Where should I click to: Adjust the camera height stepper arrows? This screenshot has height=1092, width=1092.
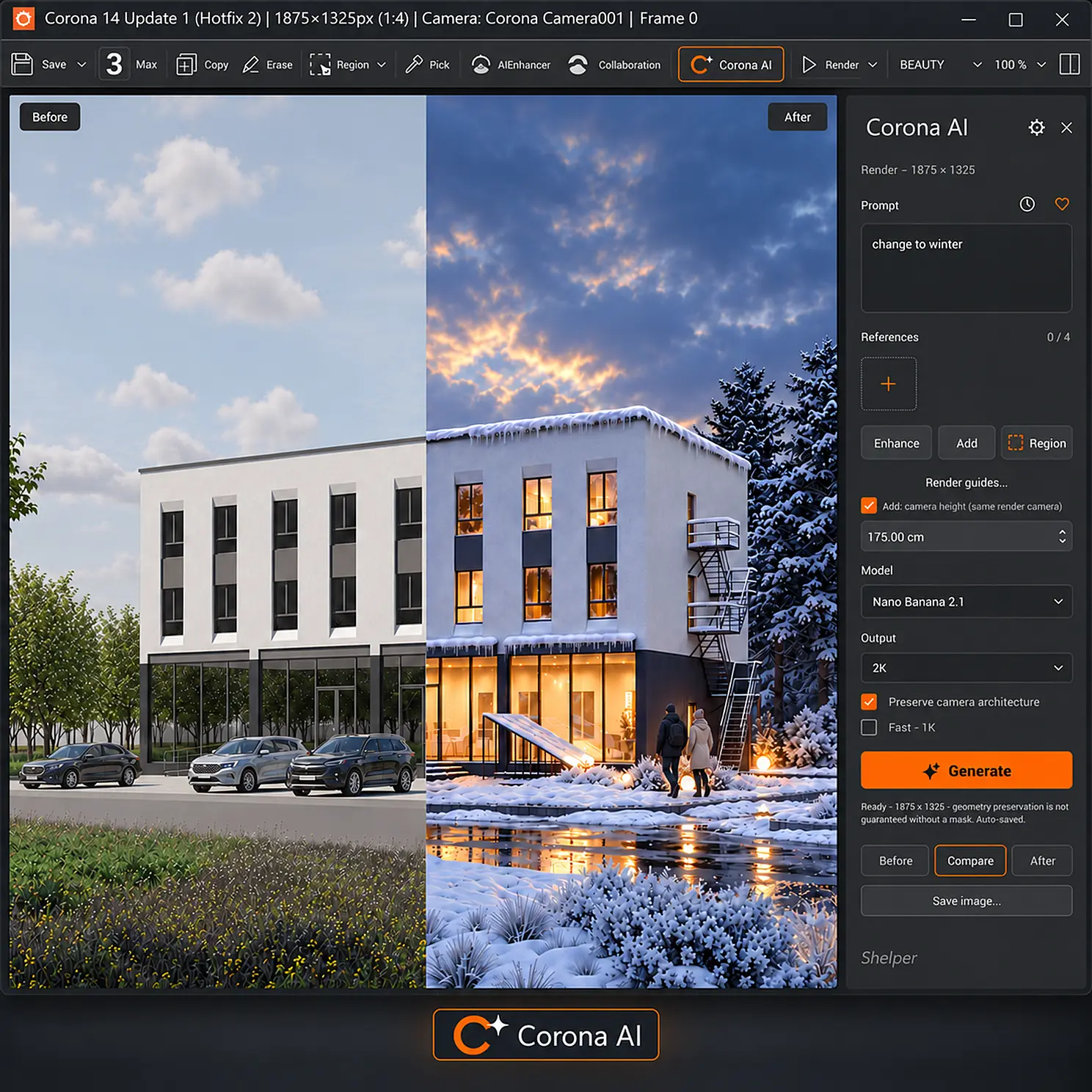1062,536
